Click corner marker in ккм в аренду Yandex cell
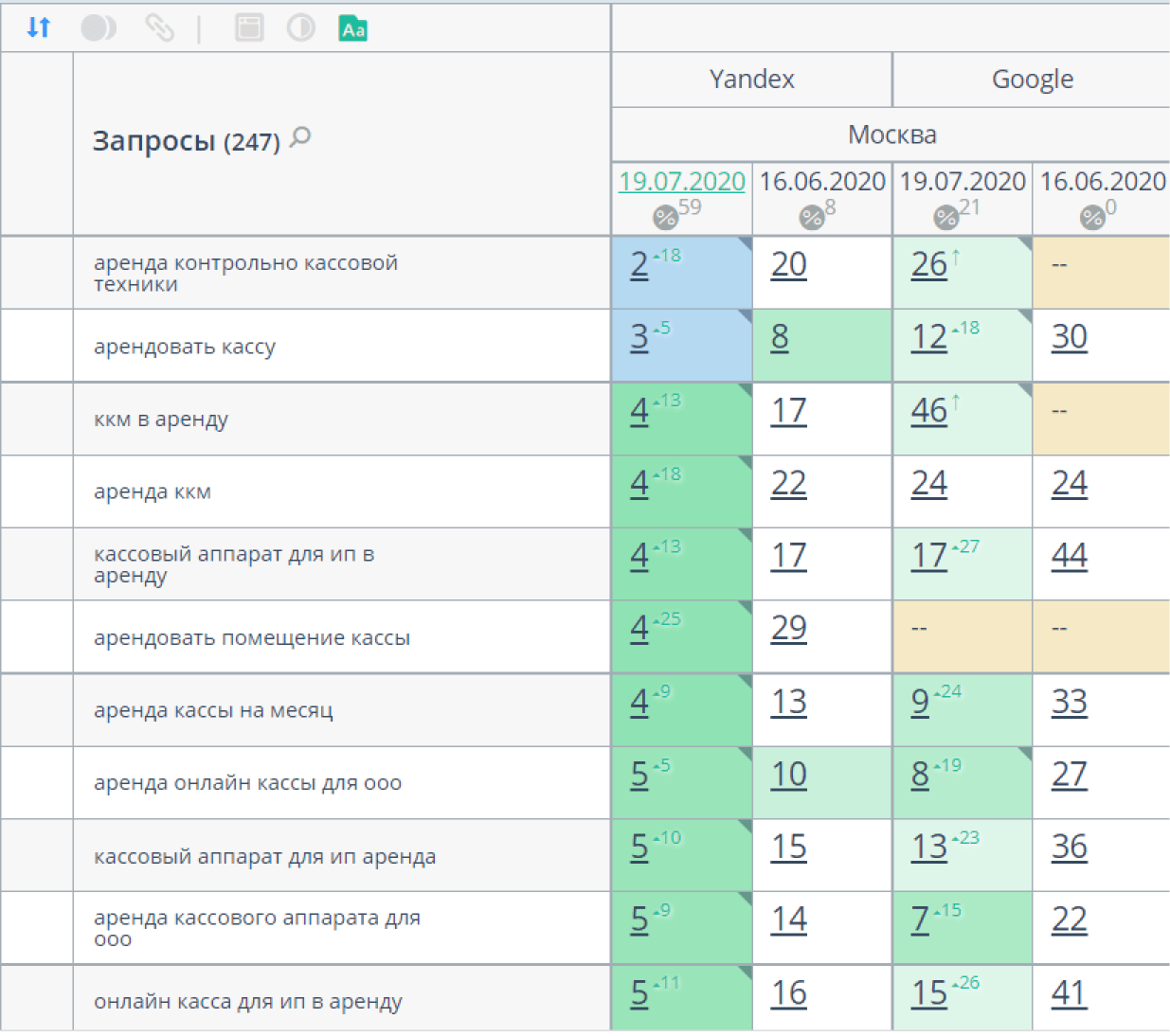This screenshot has width=1170, height=1036. point(746,389)
